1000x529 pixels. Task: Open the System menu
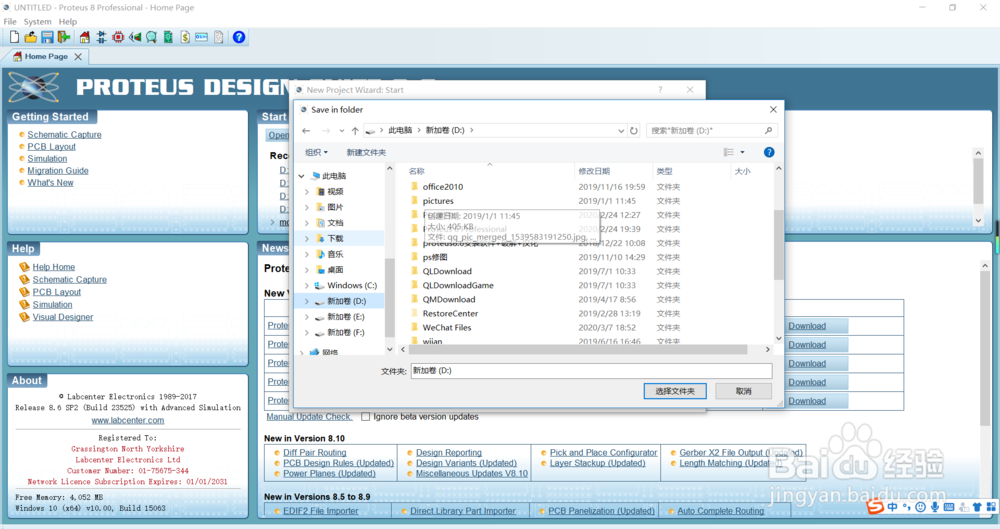click(x=37, y=22)
